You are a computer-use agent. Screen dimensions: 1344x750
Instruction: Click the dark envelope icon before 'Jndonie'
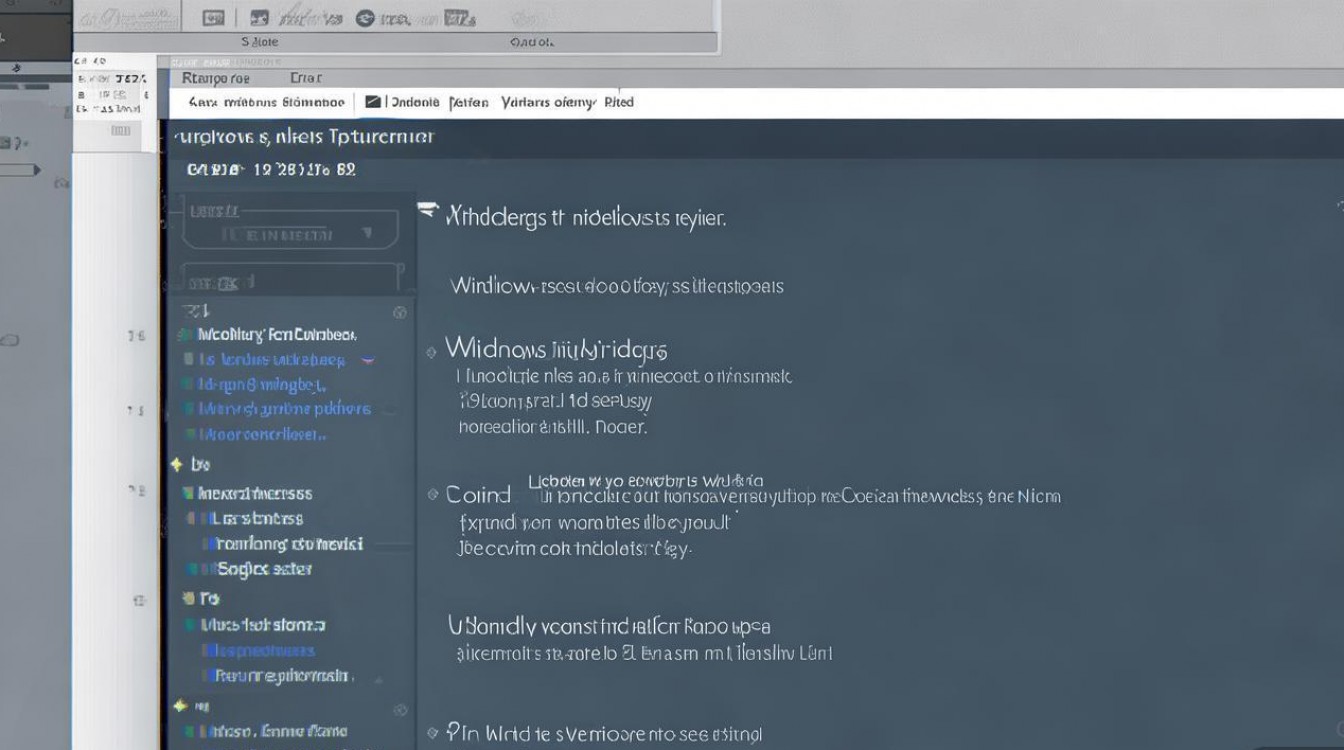pos(373,102)
